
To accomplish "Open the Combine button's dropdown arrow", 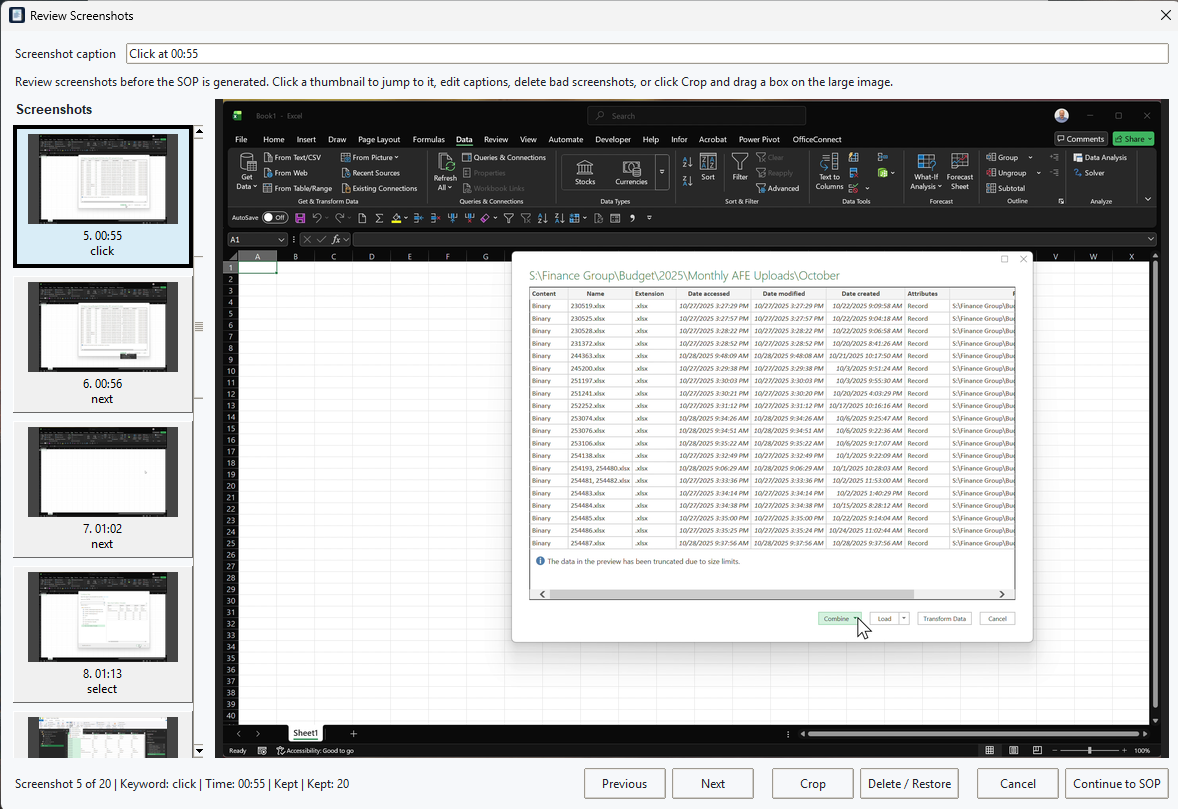I will (856, 619).
